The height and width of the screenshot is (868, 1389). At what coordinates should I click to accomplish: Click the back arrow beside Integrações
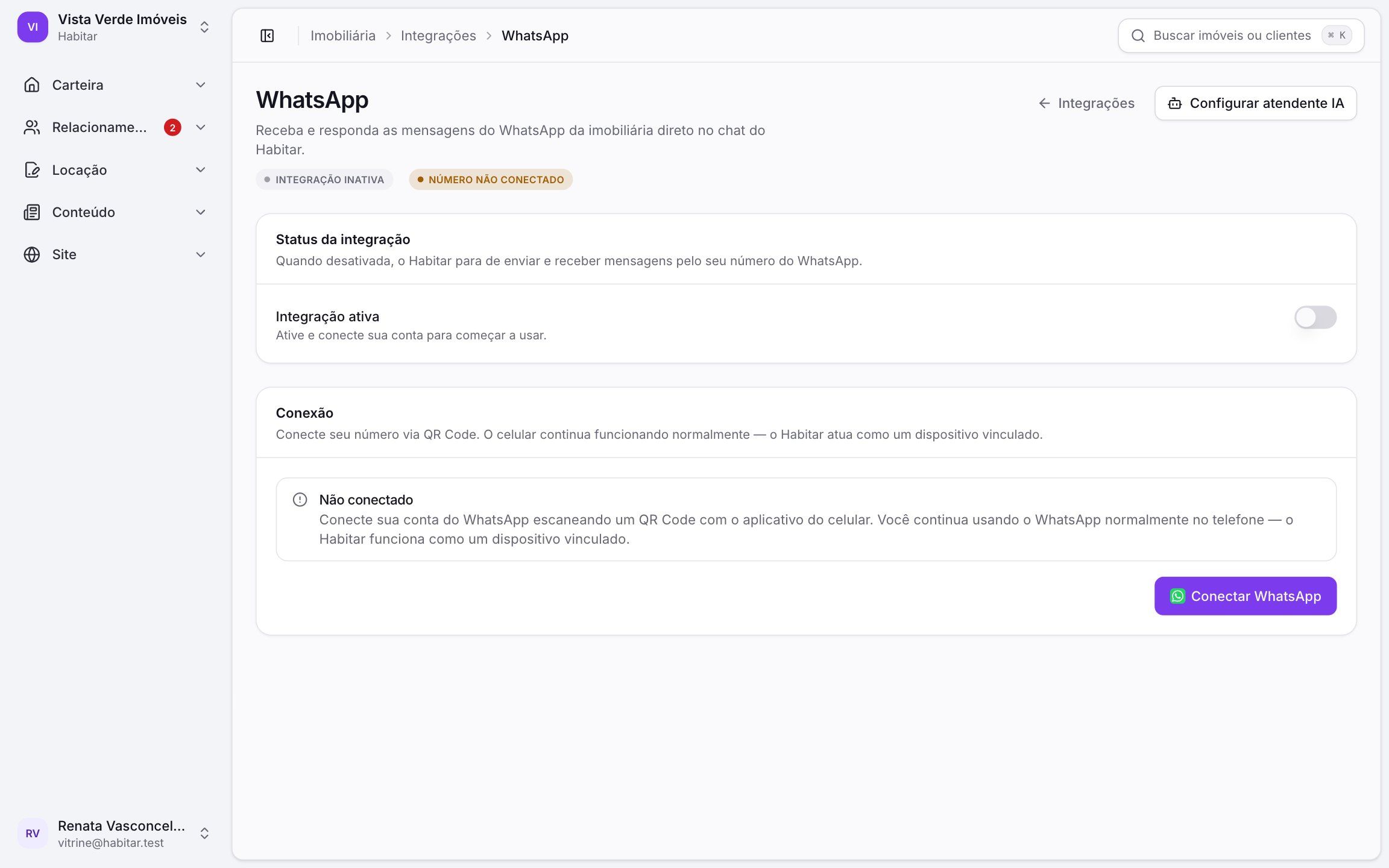coord(1044,103)
